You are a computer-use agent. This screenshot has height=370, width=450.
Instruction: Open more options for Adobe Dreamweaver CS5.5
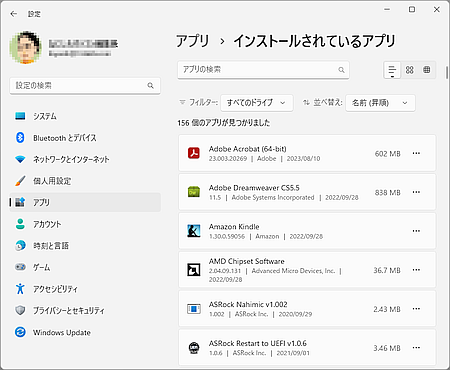416,192
